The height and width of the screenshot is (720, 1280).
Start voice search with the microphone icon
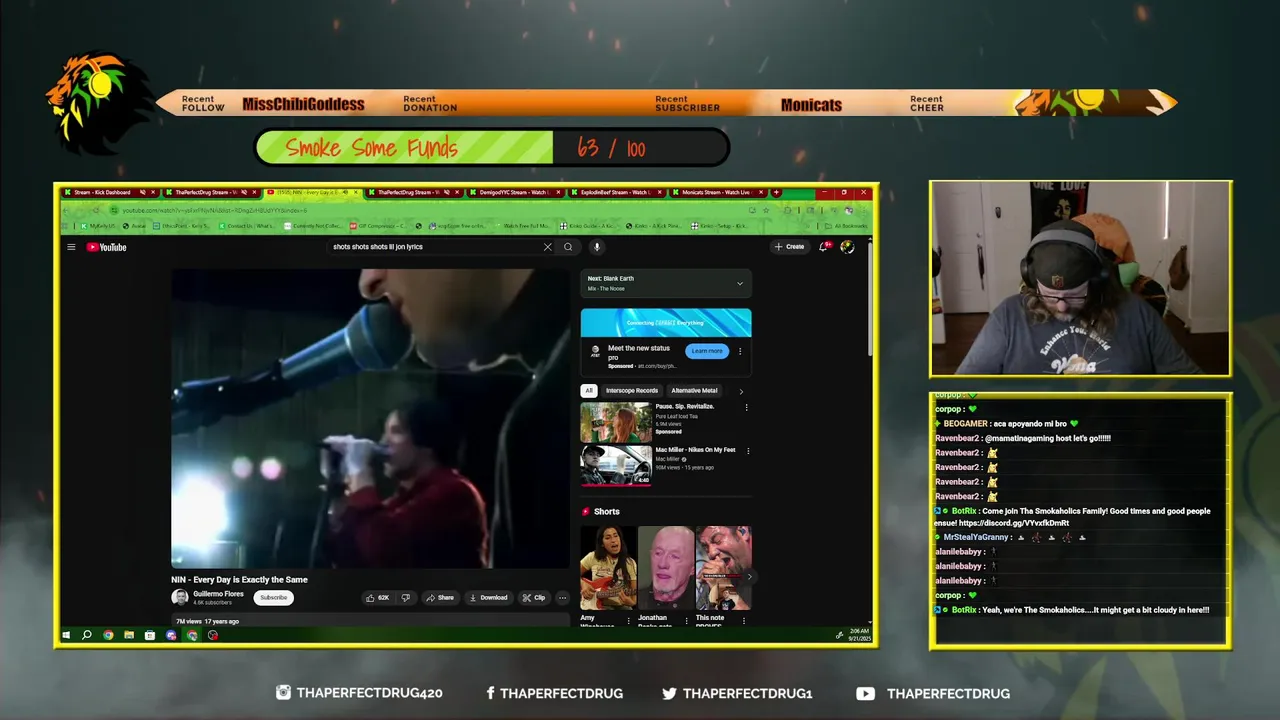pos(596,247)
